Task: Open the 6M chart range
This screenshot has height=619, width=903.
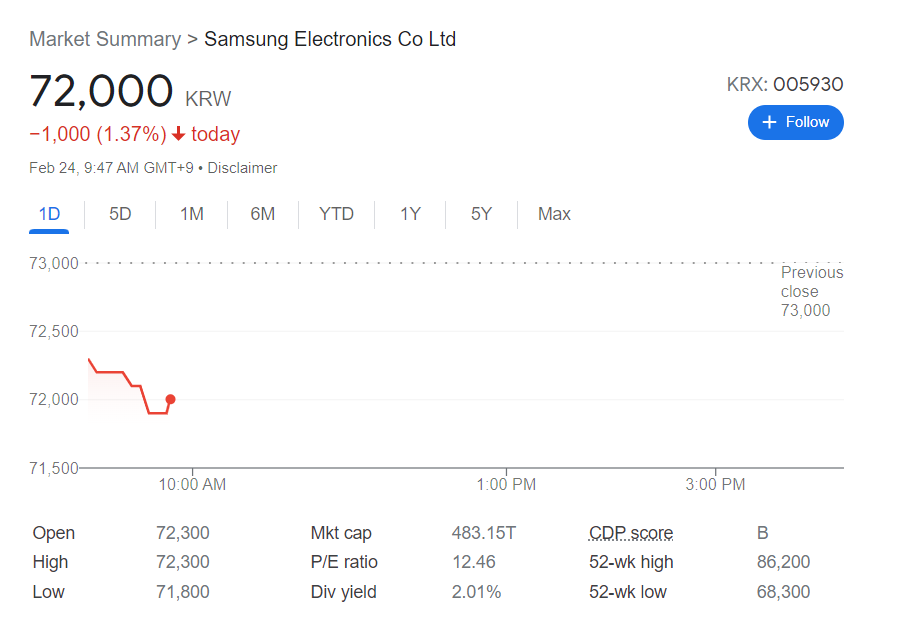Action: [x=263, y=214]
